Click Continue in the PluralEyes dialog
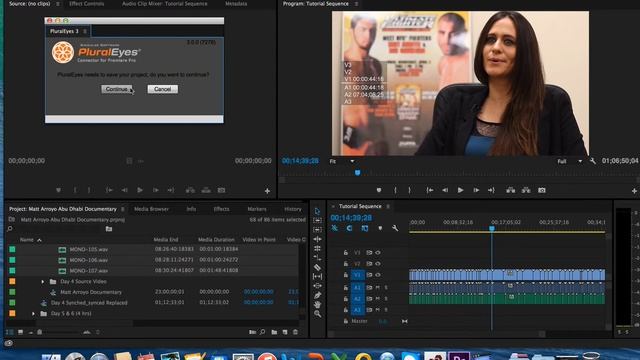640x360 pixels. pyautogui.click(x=117, y=89)
